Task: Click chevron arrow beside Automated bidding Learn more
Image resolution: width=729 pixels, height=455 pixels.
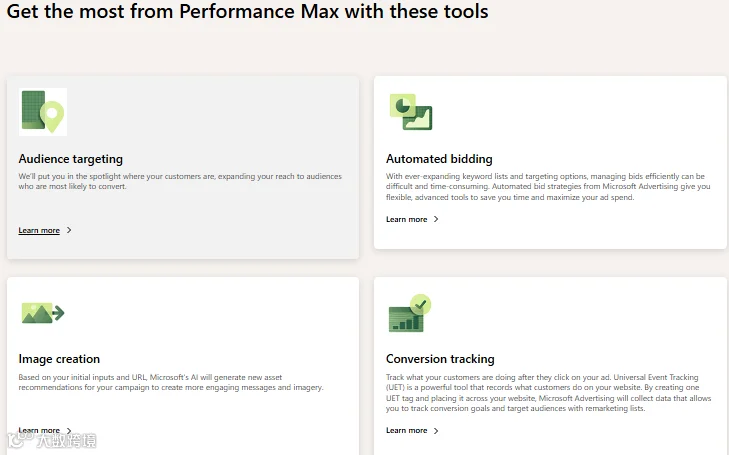Action: pyautogui.click(x=436, y=219)
